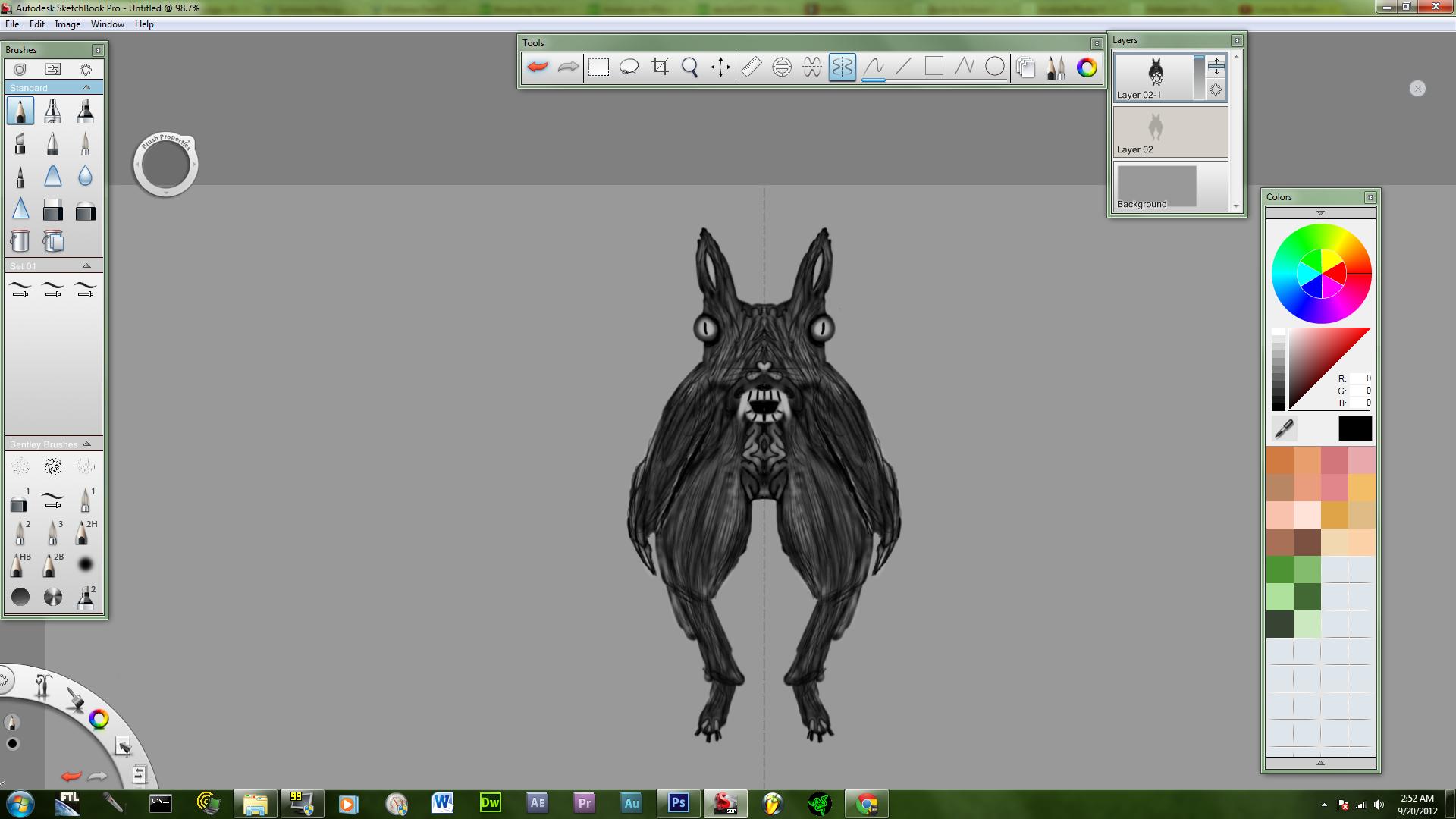1456x819 pixels.
Task: Select the Airbrush in Standard set
Action: coord(52,111)
